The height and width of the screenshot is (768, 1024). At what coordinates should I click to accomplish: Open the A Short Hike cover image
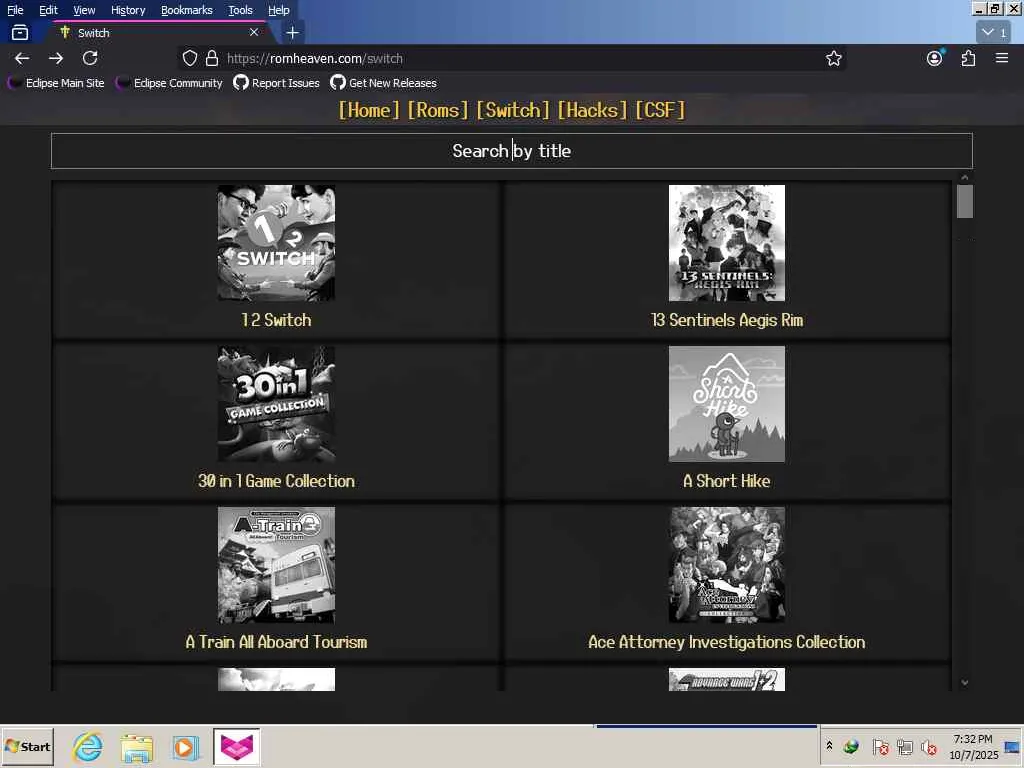point(727,404)
